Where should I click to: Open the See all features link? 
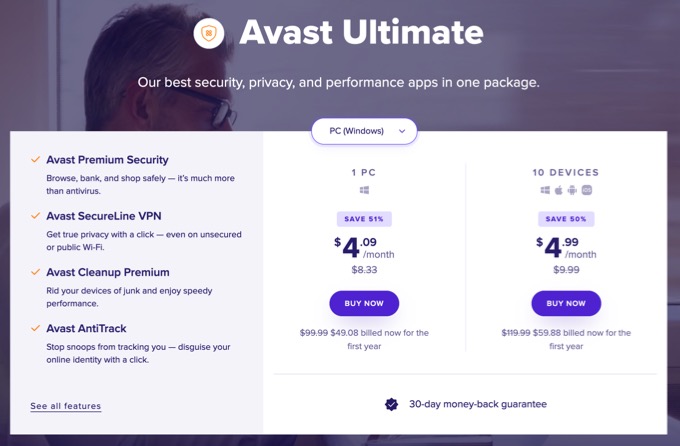pos(65,406)
